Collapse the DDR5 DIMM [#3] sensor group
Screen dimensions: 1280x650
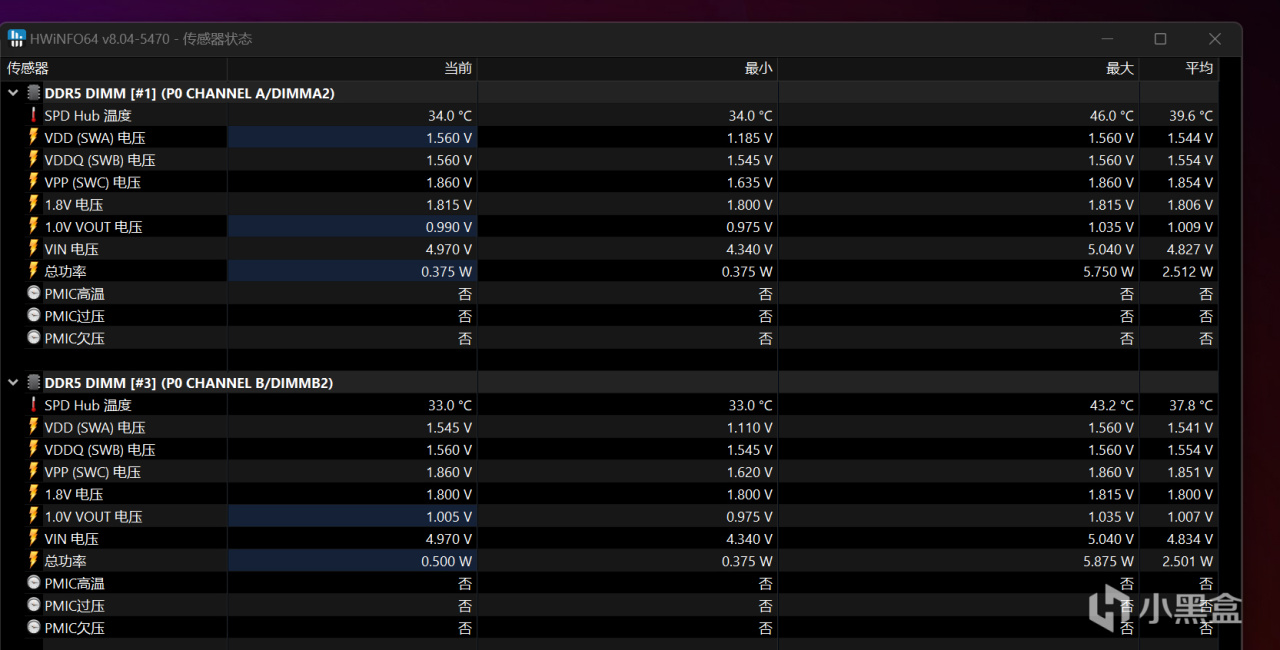point(13,383)
